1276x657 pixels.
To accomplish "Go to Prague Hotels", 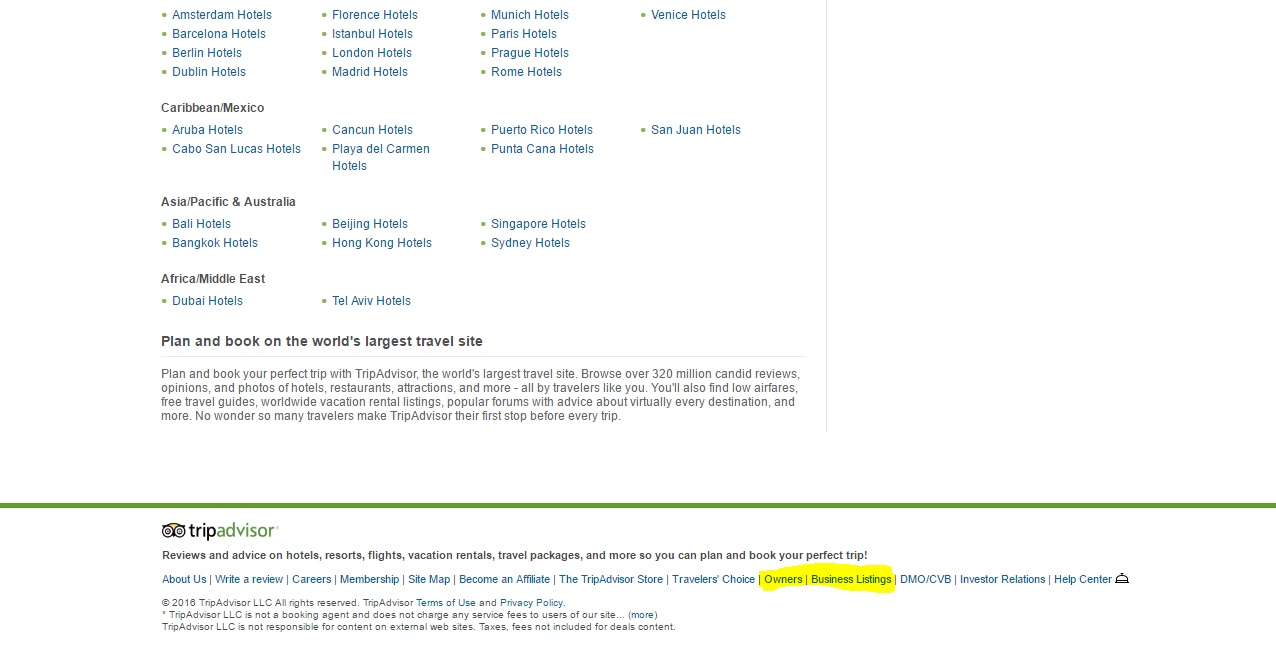I will pos(530,53).
